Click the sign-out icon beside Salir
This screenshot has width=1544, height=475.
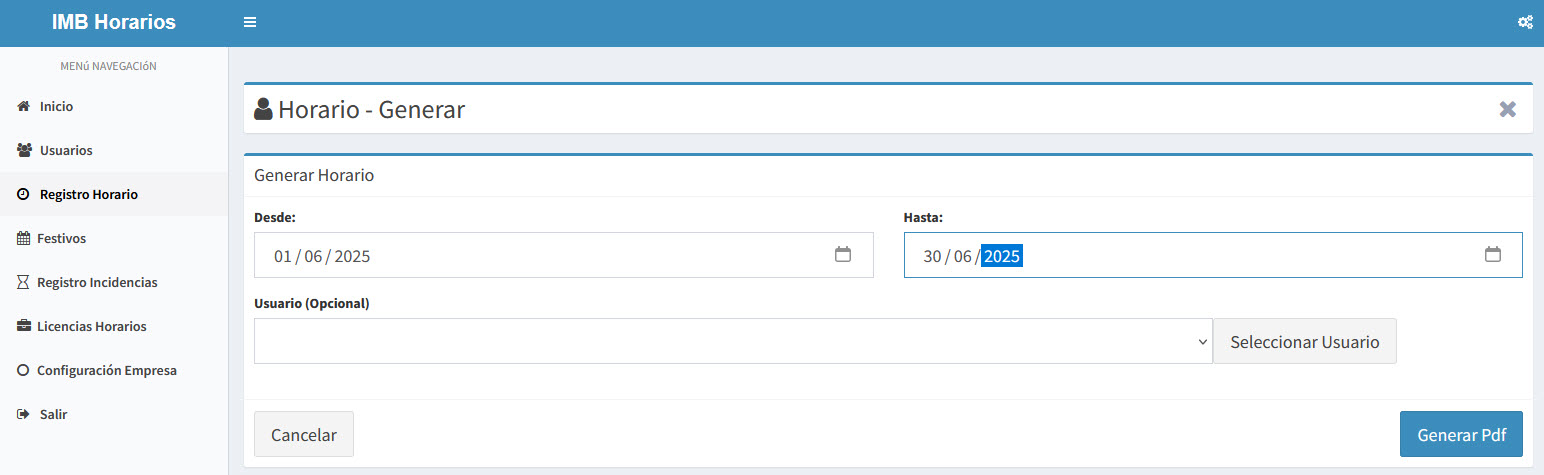coord(24,414)
